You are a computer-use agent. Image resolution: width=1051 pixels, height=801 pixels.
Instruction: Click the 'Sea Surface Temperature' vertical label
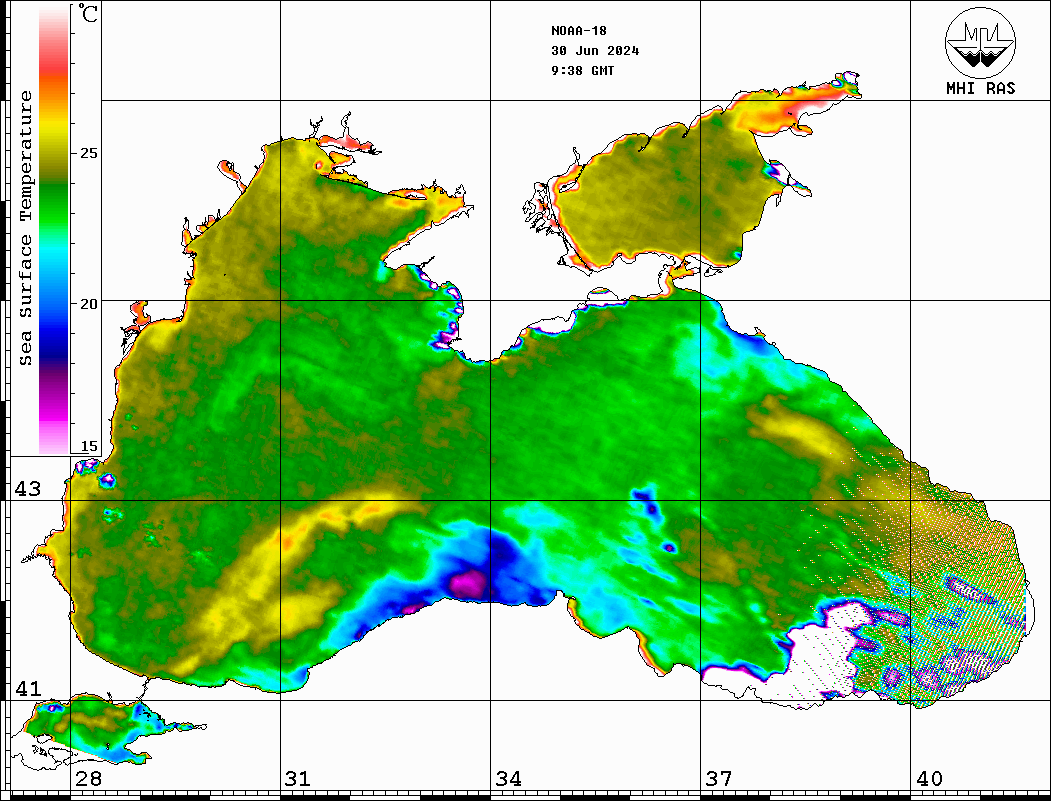26,229
